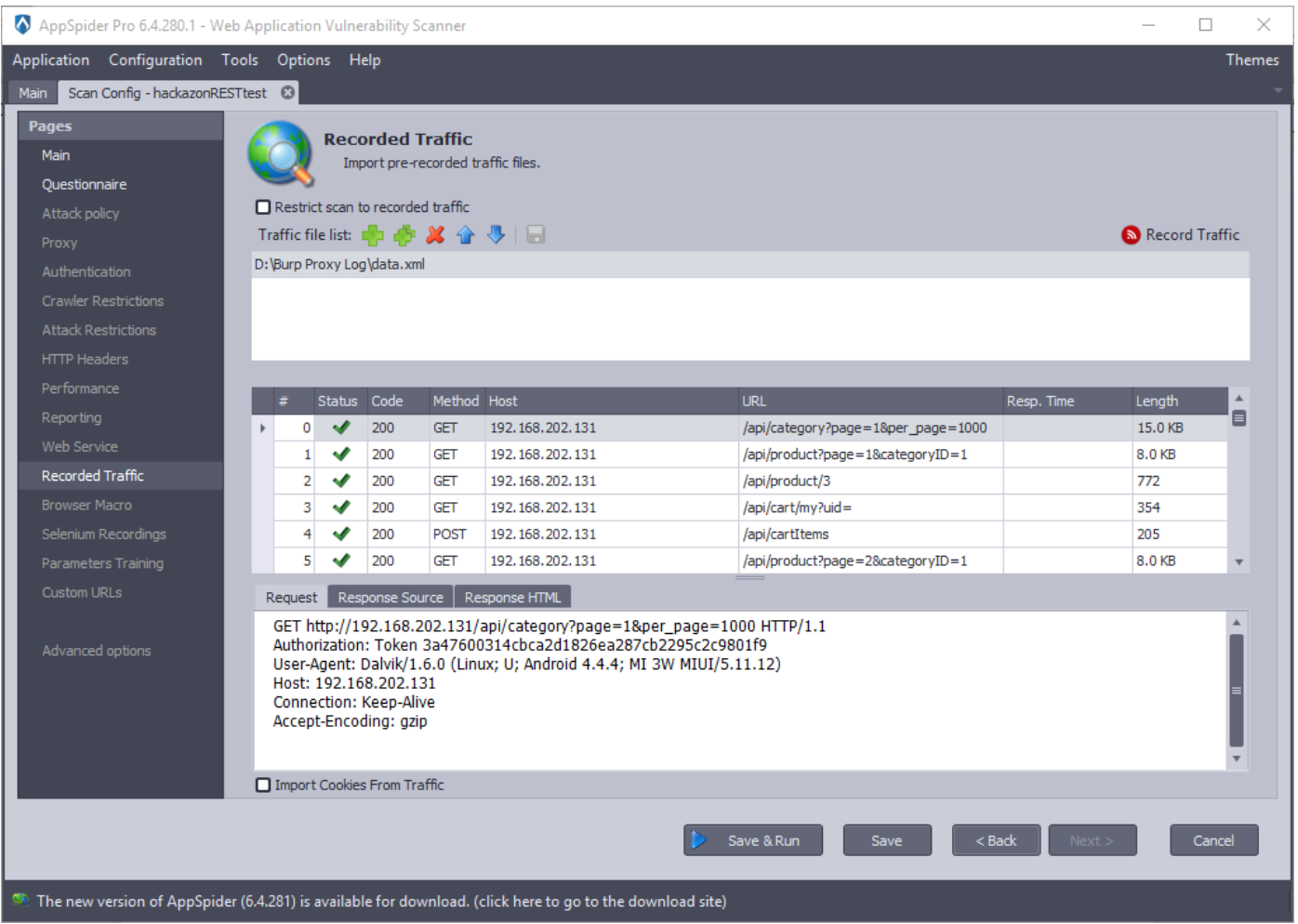Click Record Traffic link

1192,235
